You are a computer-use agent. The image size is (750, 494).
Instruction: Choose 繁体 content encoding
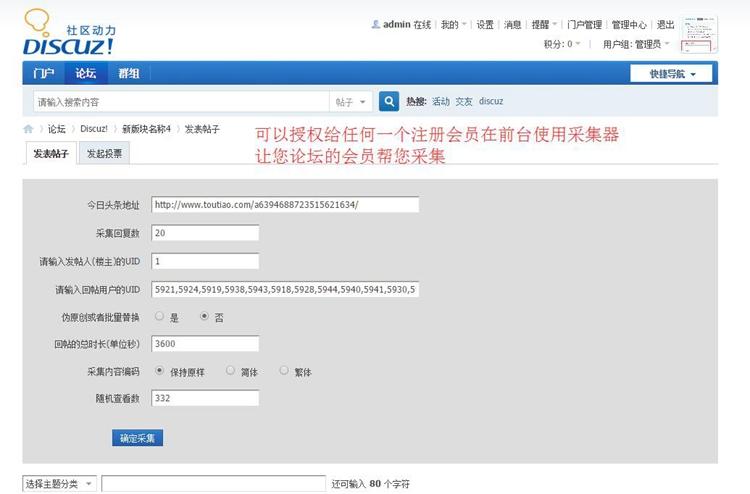284,370
